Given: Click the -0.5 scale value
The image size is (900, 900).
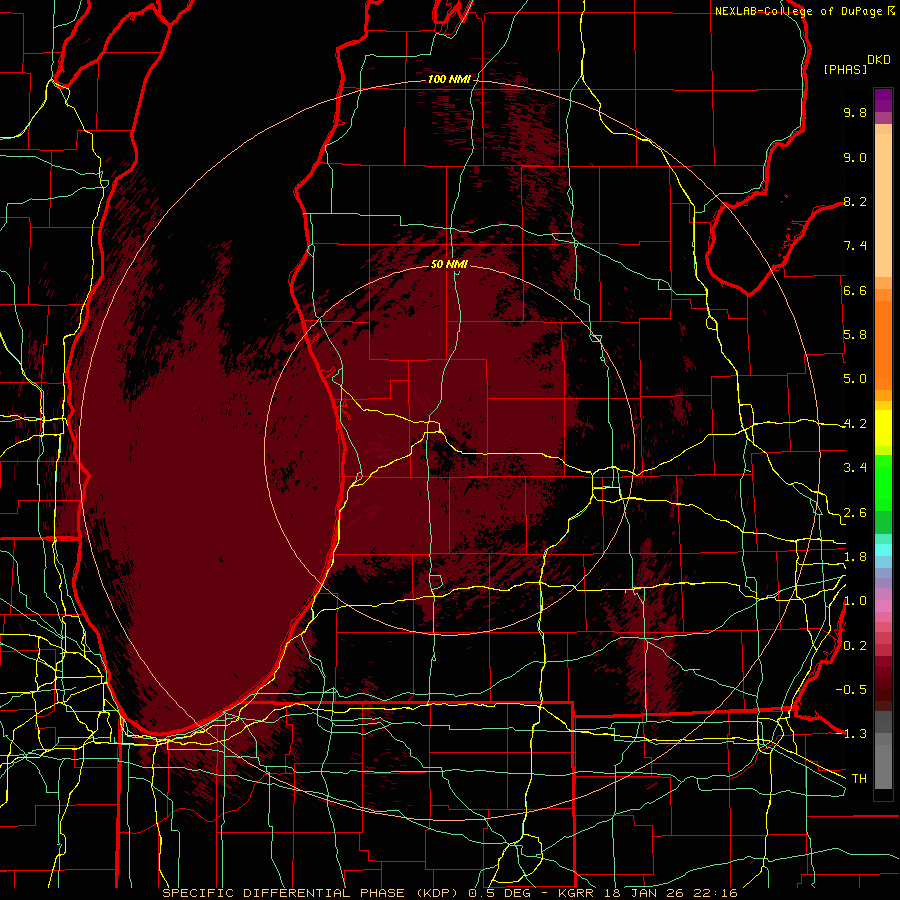Looking at the screenshot, I should click(851, 689).
